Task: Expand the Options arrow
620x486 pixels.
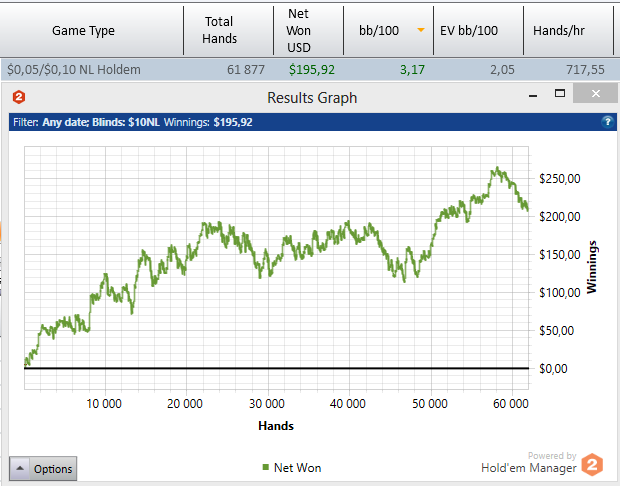Action: 20,468
